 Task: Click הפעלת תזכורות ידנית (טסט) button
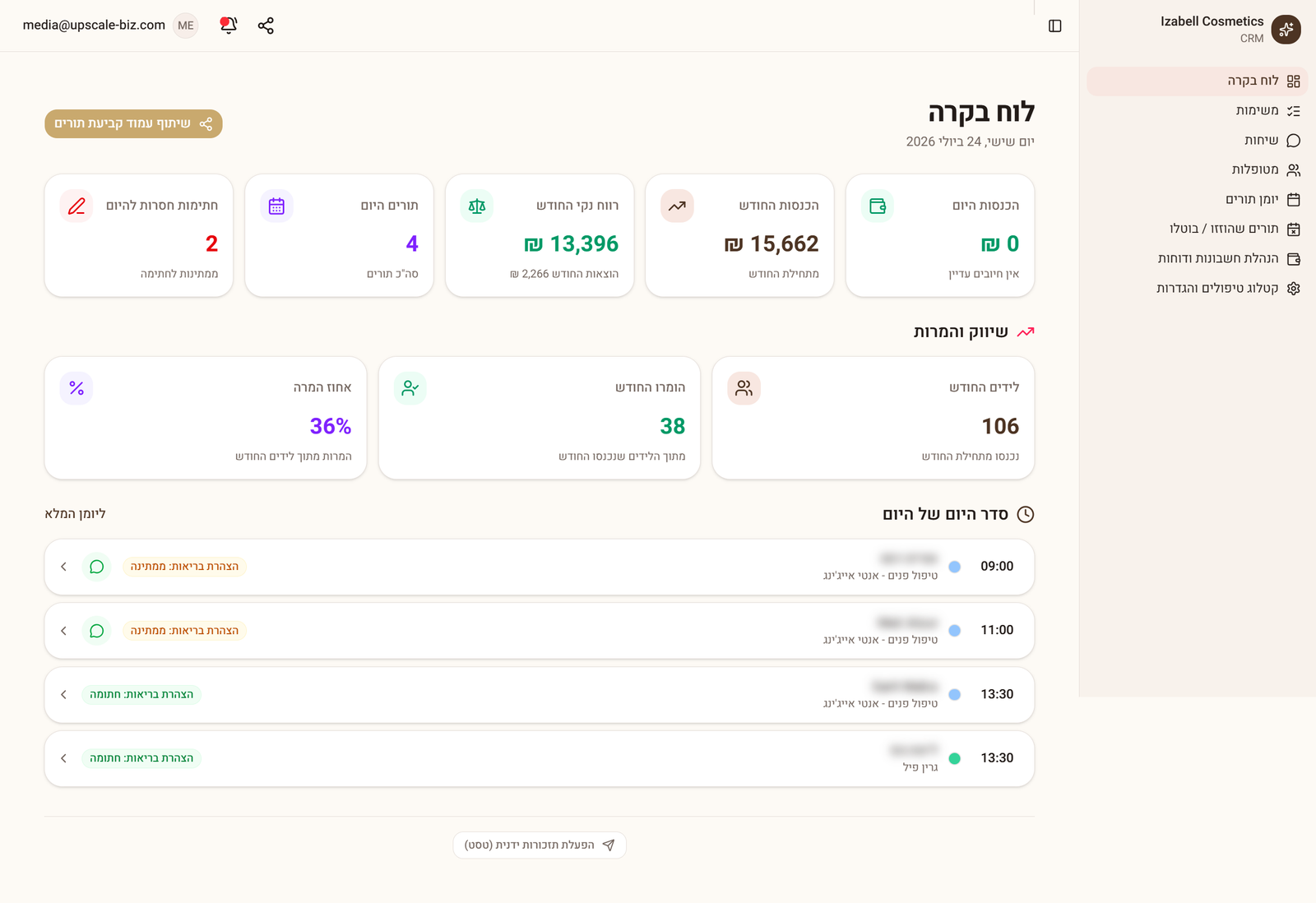click(x=540, y=845)
